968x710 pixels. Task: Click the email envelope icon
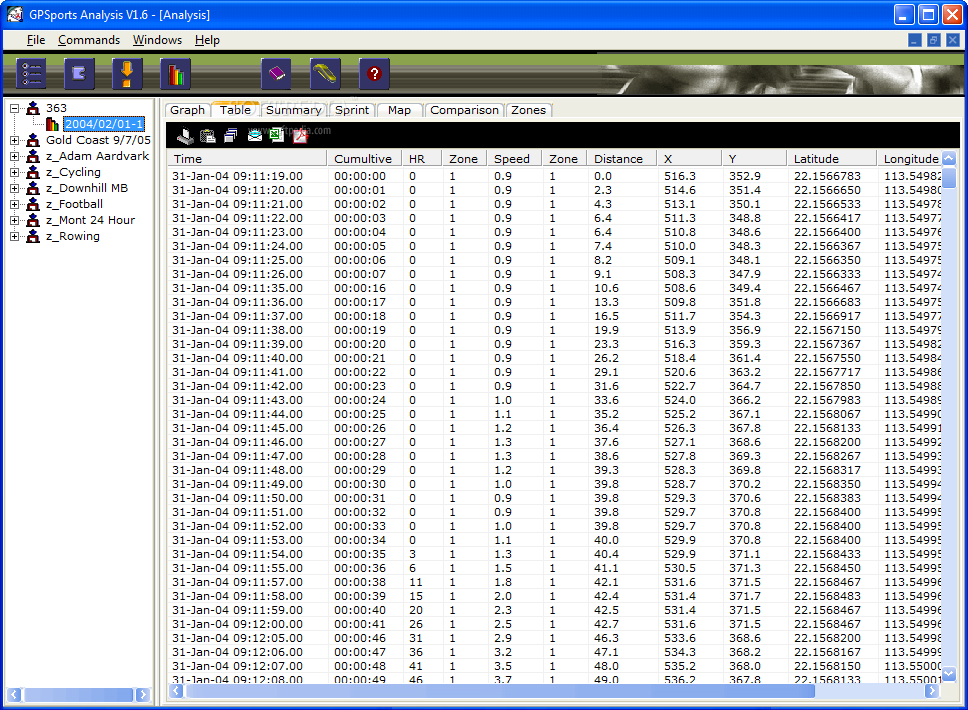(x=254, y=135)
